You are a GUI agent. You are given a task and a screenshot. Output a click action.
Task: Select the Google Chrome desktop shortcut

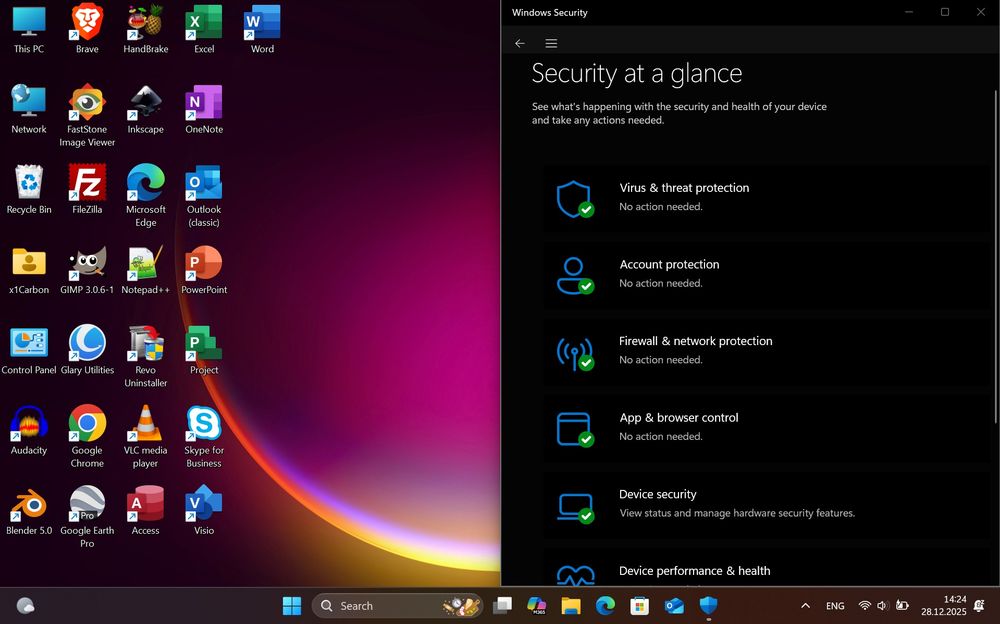point(87,437)
